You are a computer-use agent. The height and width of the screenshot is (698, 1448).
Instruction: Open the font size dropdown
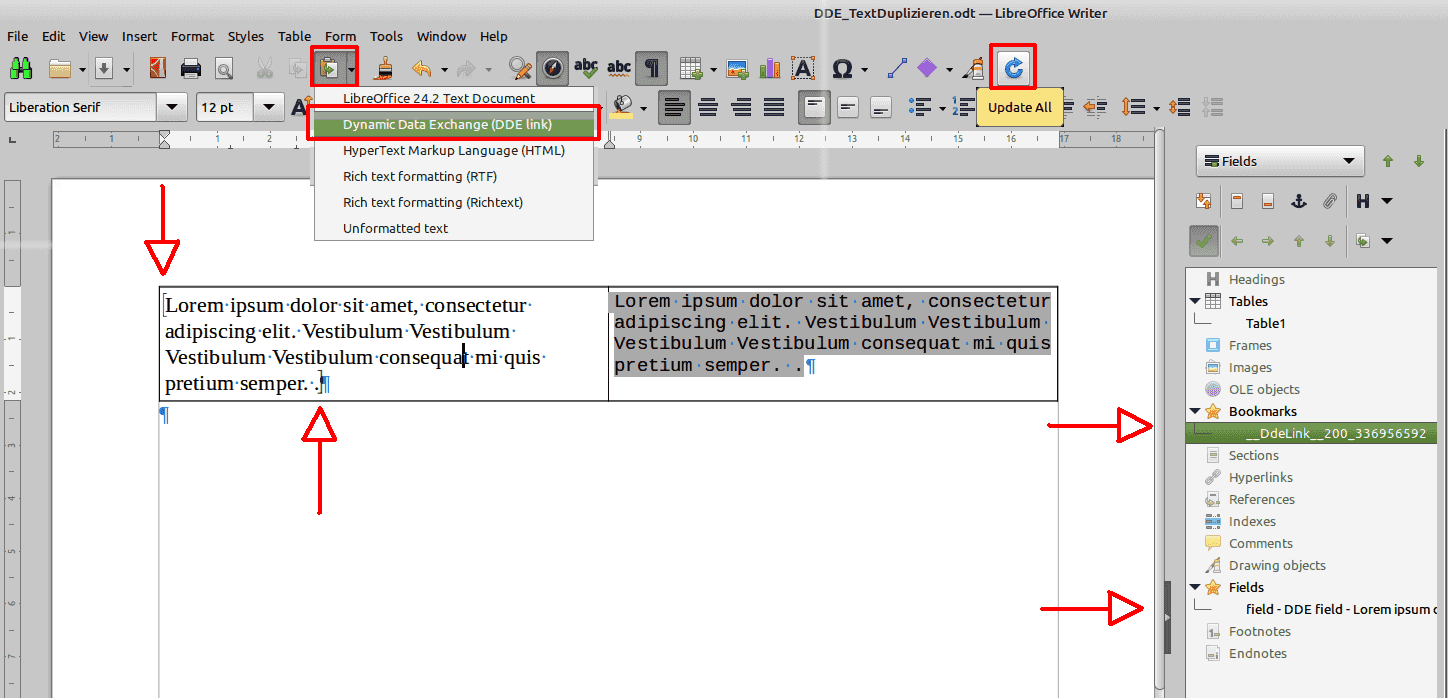268,107
